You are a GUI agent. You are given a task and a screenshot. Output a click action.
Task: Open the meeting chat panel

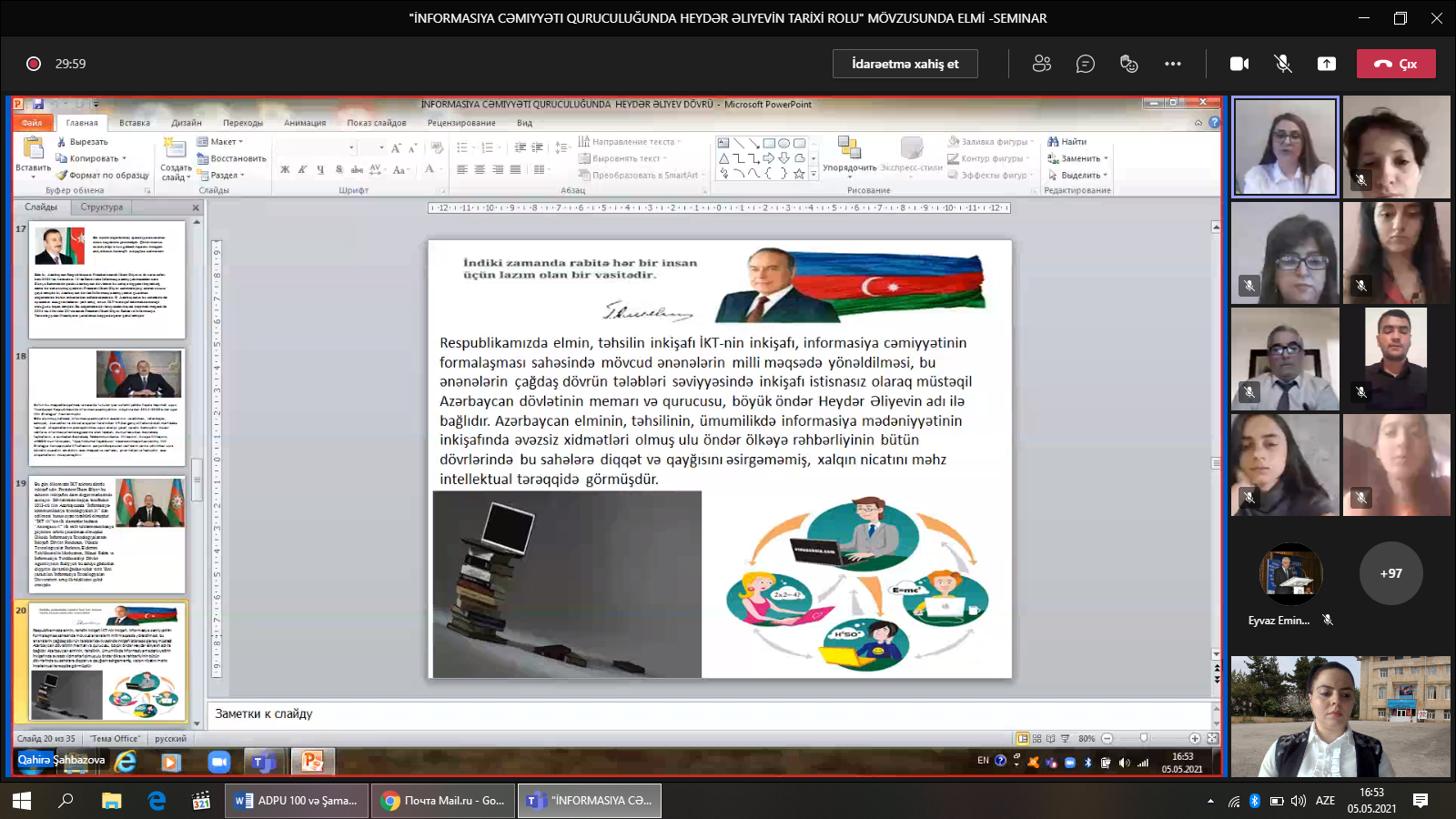click(1085, 64)
